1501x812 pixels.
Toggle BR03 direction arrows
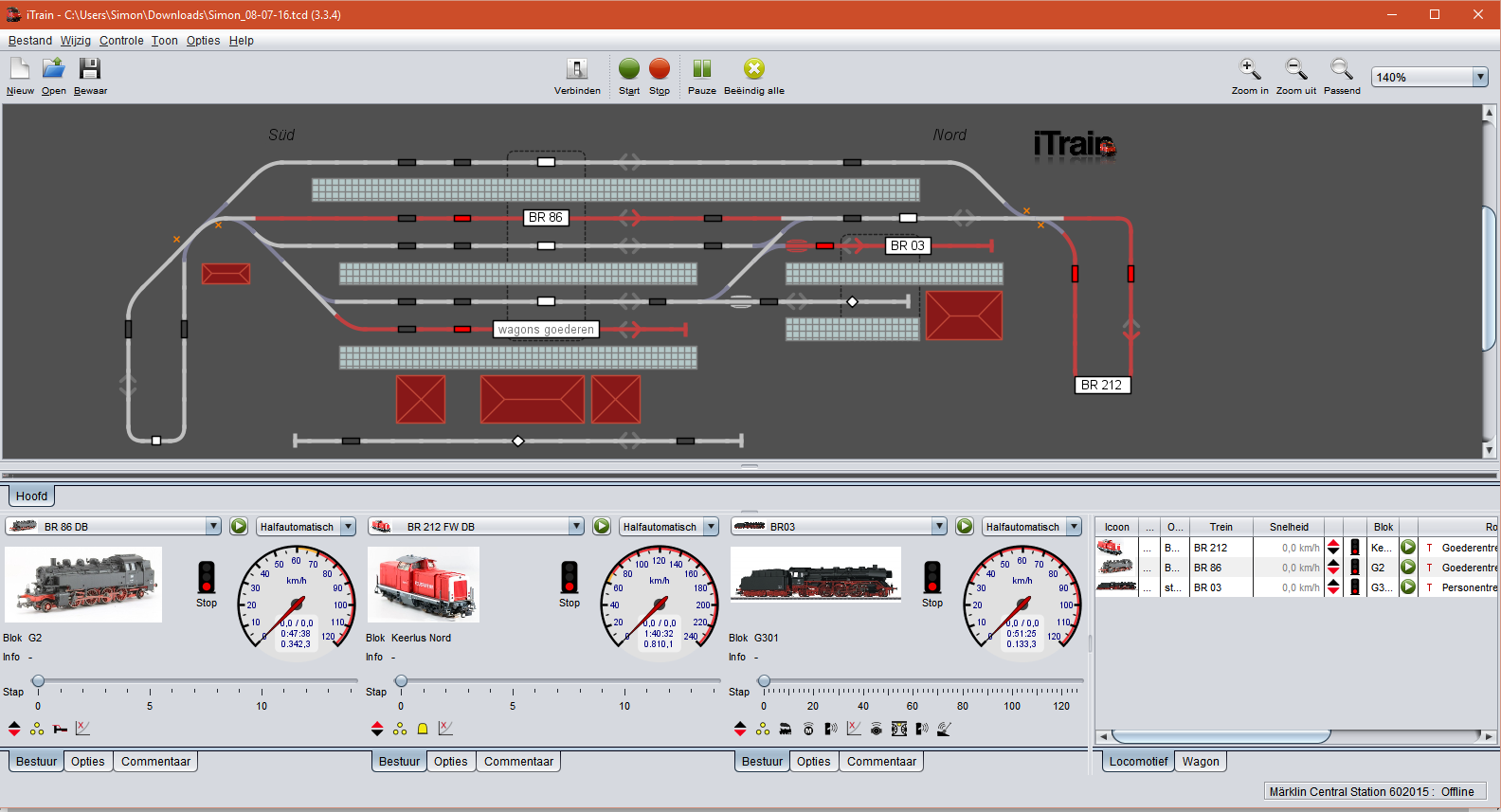[740, 729]
